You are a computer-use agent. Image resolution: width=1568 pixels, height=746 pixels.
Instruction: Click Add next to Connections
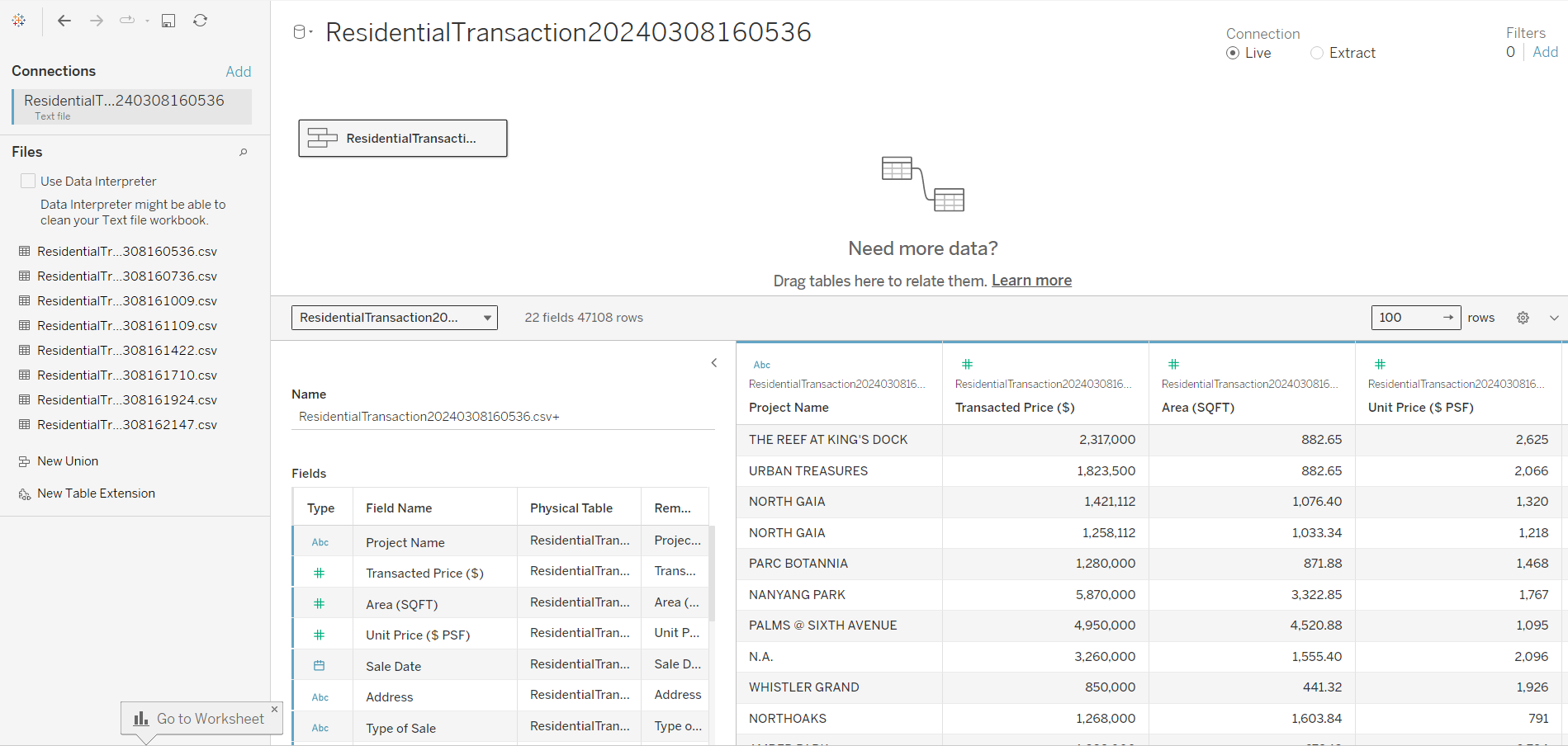239,72
